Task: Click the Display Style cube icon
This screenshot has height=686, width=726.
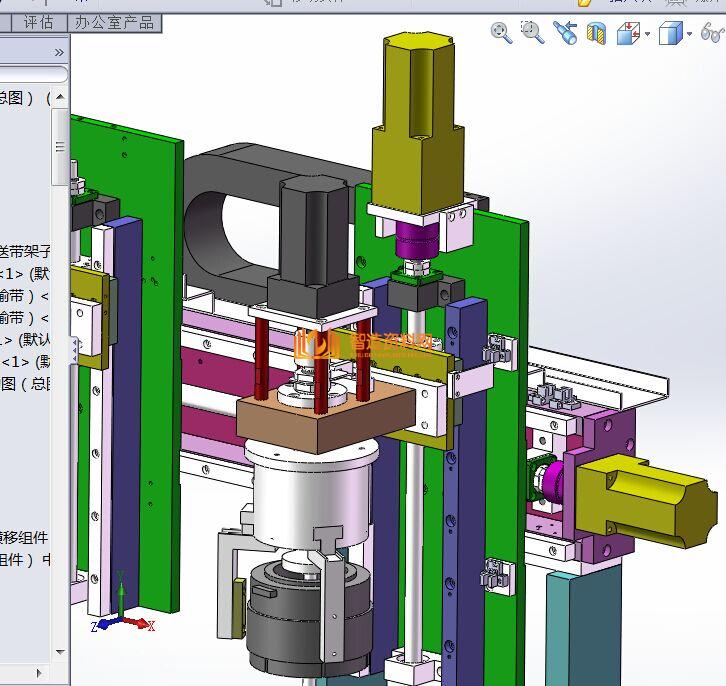Action: [669, 34]
